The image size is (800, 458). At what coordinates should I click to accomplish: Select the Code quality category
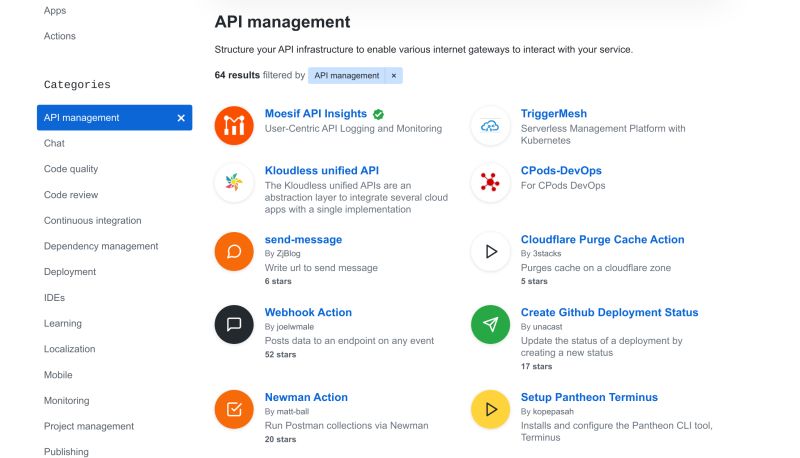coord(70,169)
